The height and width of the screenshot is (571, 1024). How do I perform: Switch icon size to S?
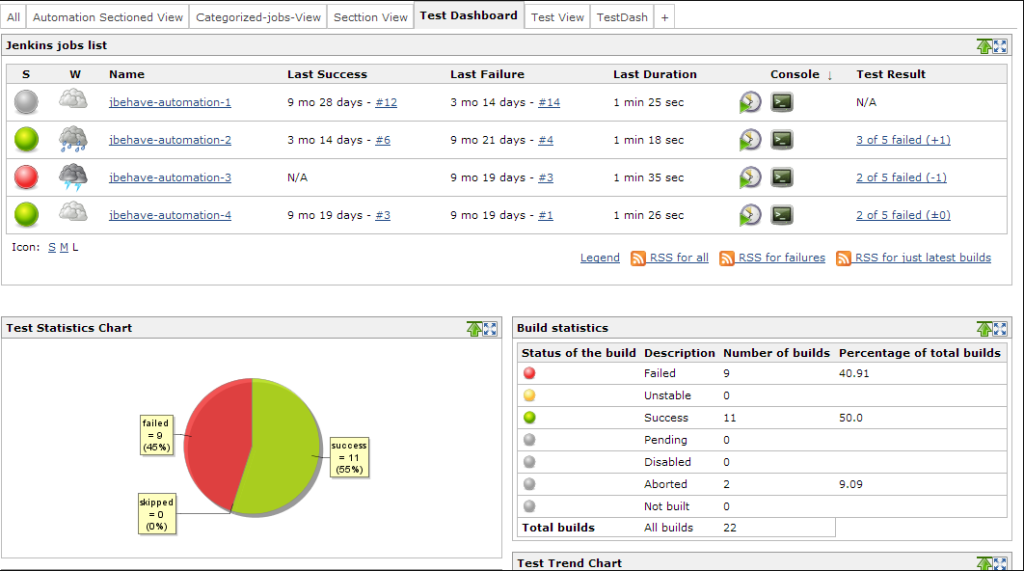point(52,247)
